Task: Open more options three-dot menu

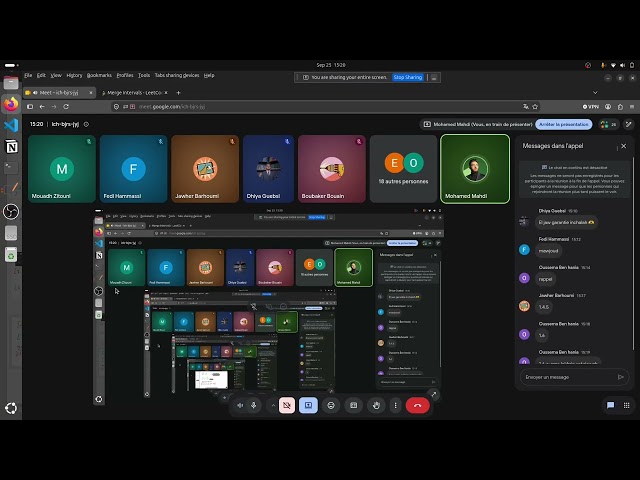Action: pos(395,405)
